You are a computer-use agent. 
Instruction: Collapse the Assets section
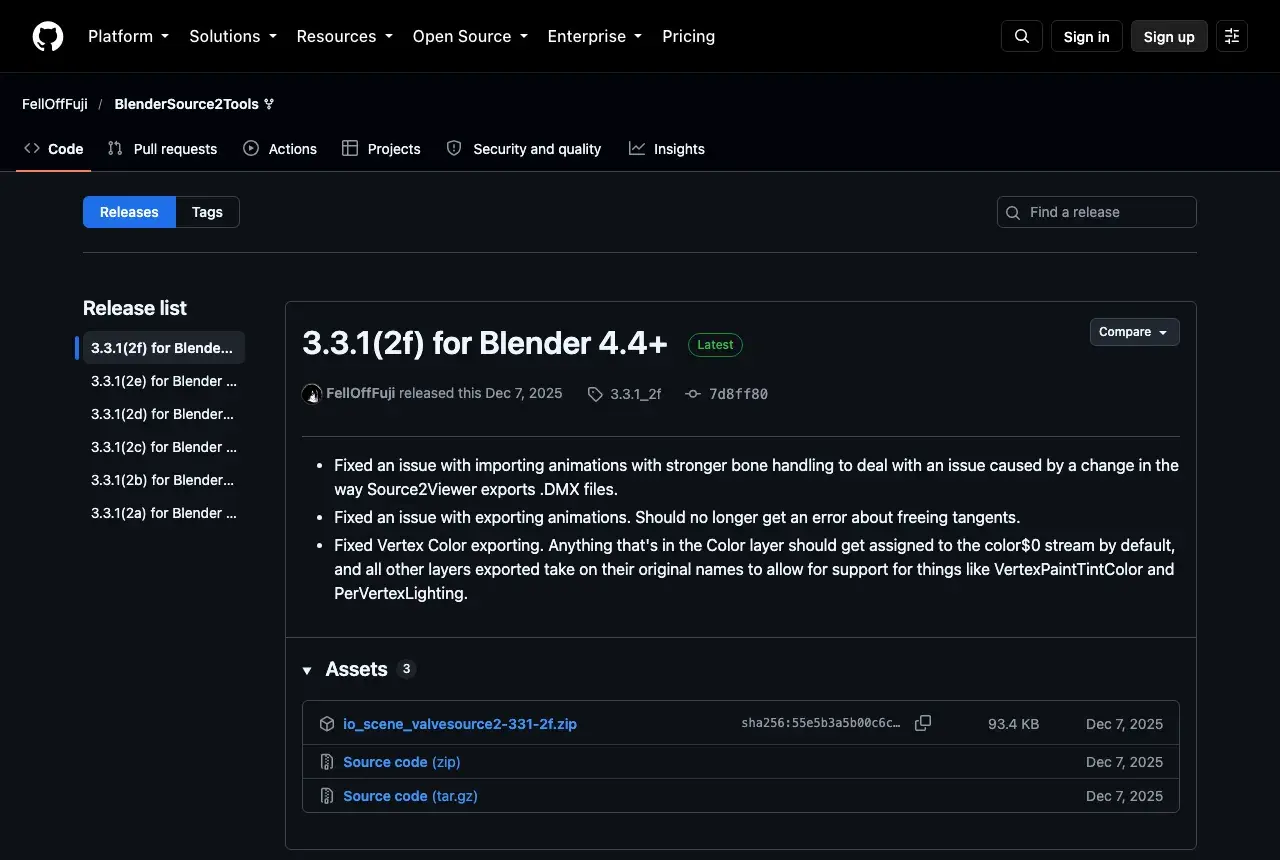click(x=307, y=670)
